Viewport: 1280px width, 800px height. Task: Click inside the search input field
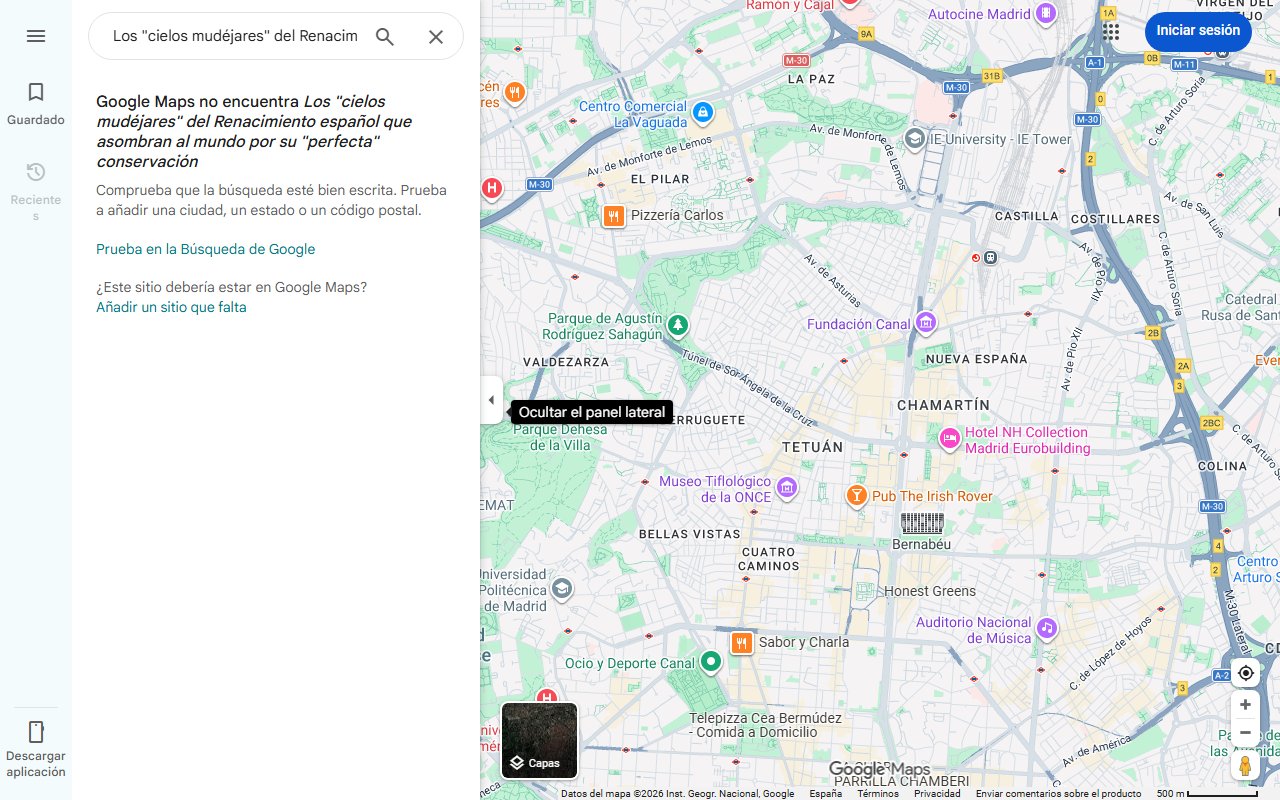230,35
